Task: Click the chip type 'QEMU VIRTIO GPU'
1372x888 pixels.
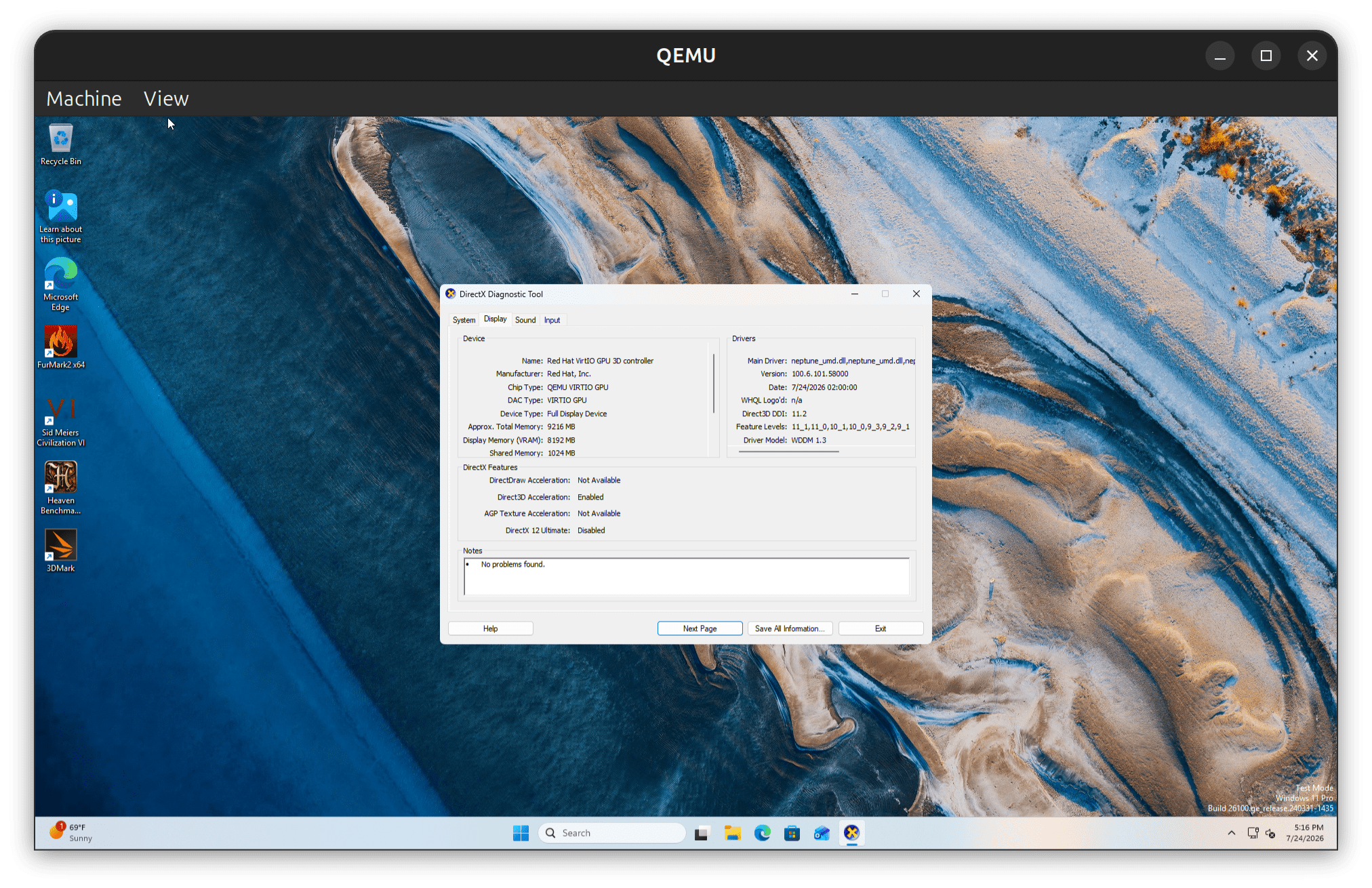Action: pos(578,387)
